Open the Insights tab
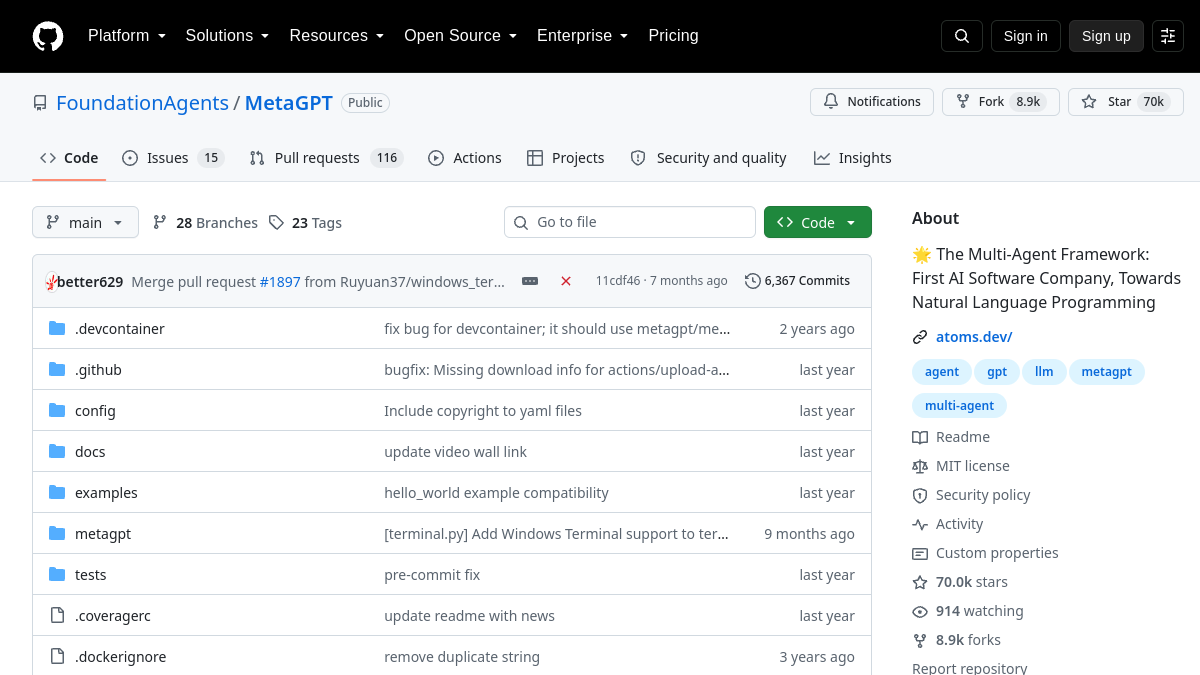 point(853,158)
